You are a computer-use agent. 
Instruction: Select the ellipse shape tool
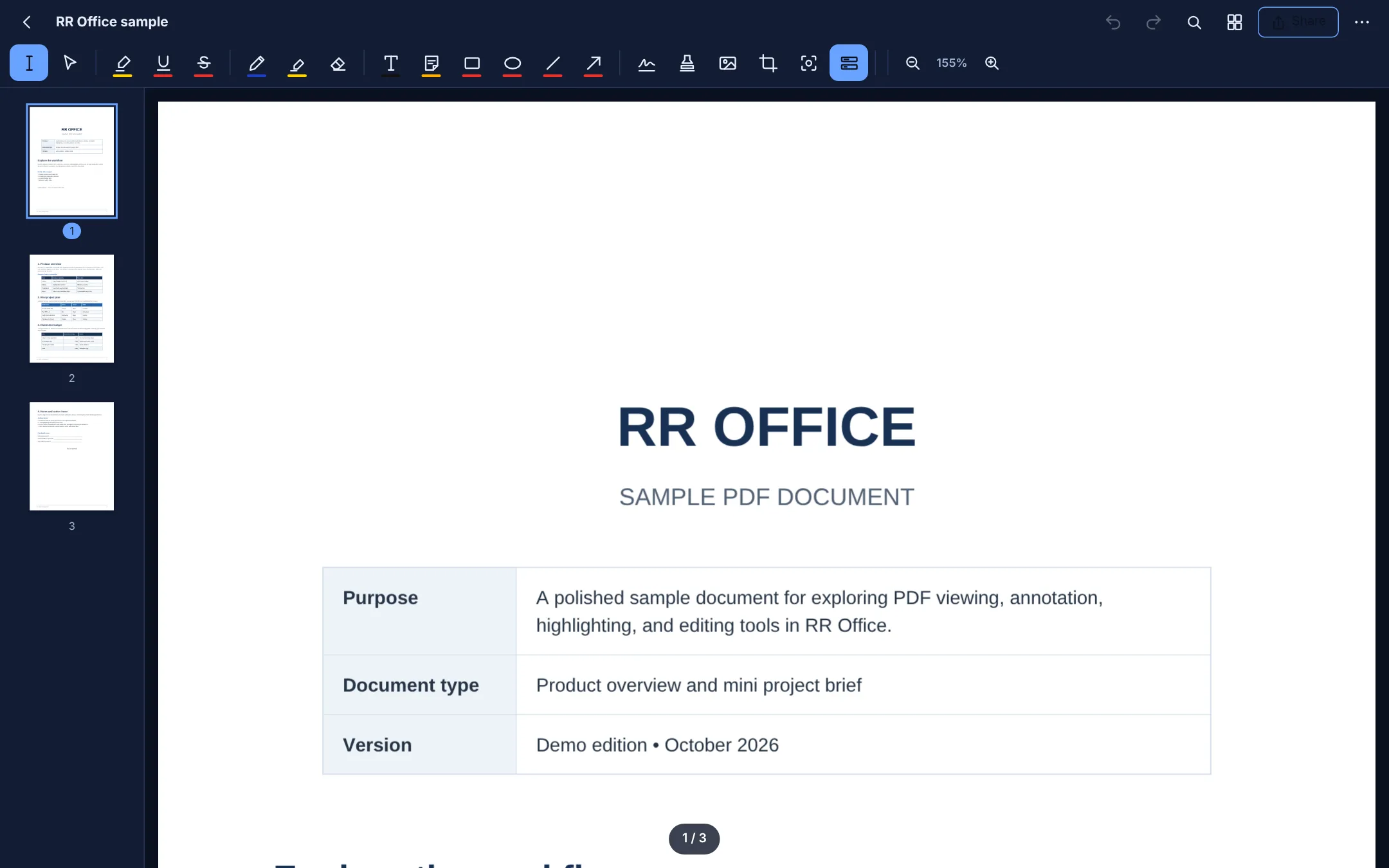click(513, 63)
